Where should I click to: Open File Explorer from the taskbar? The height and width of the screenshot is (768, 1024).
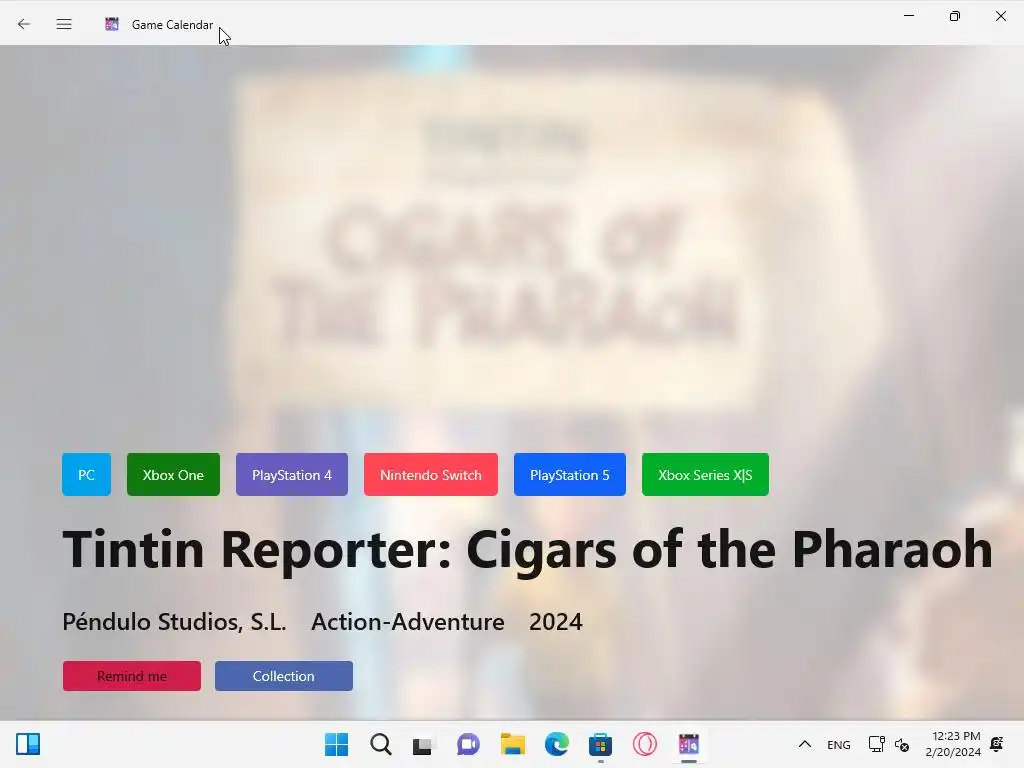[513, 744]
